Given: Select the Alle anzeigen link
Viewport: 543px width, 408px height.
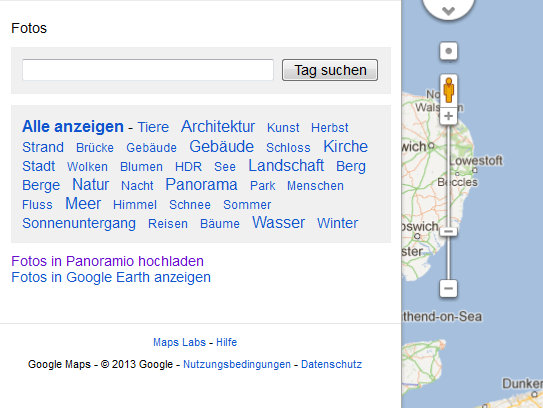Looking at the screenshot, I should click(x=73, y=126).
